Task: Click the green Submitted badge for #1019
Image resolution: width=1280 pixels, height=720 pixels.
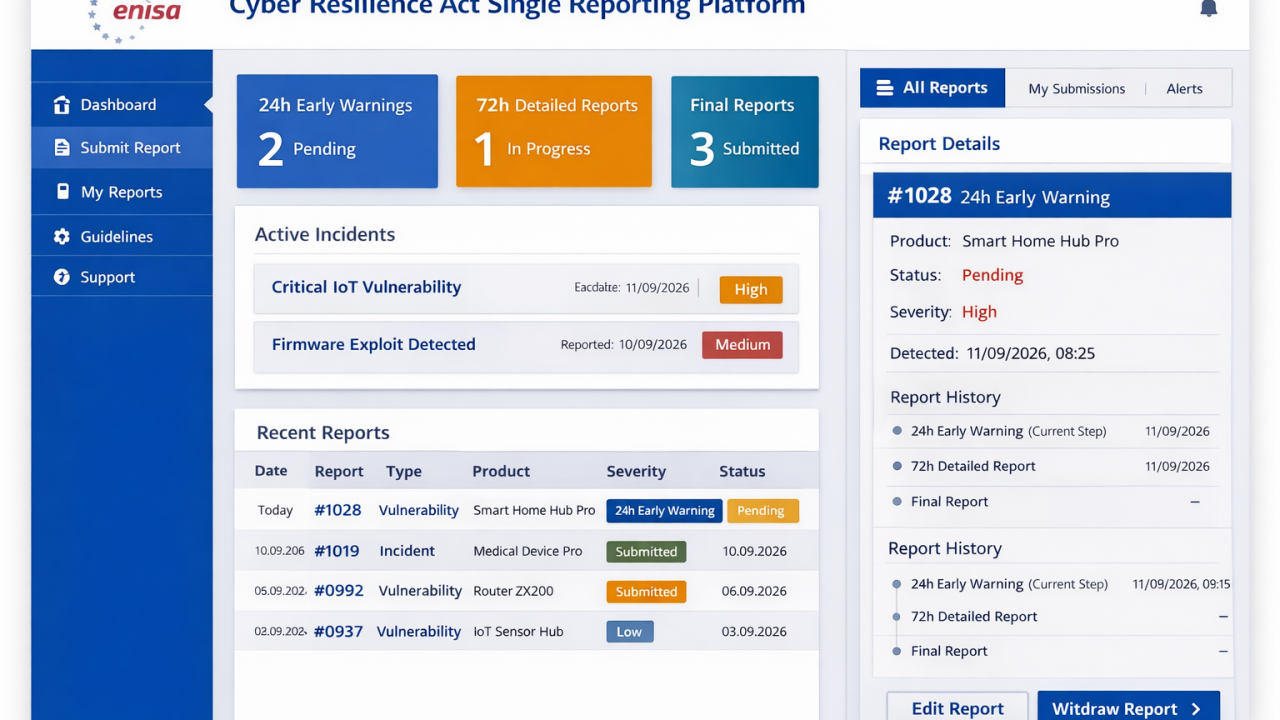Action: pyautogui.click(x=646, y=552)
